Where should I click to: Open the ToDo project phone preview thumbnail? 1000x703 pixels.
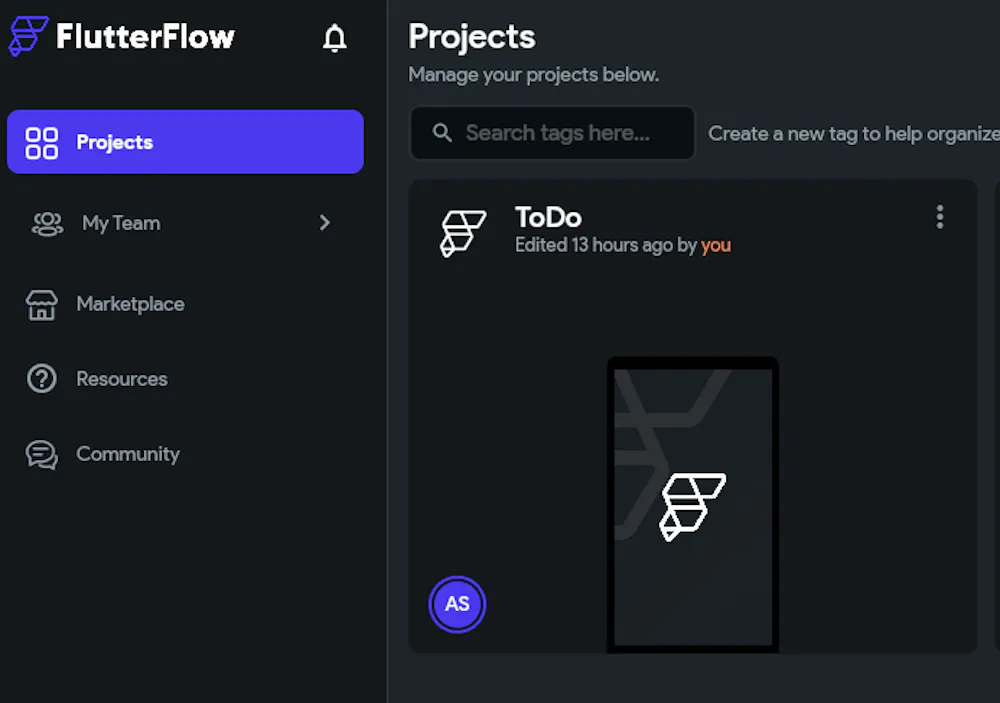pos(693,505)
